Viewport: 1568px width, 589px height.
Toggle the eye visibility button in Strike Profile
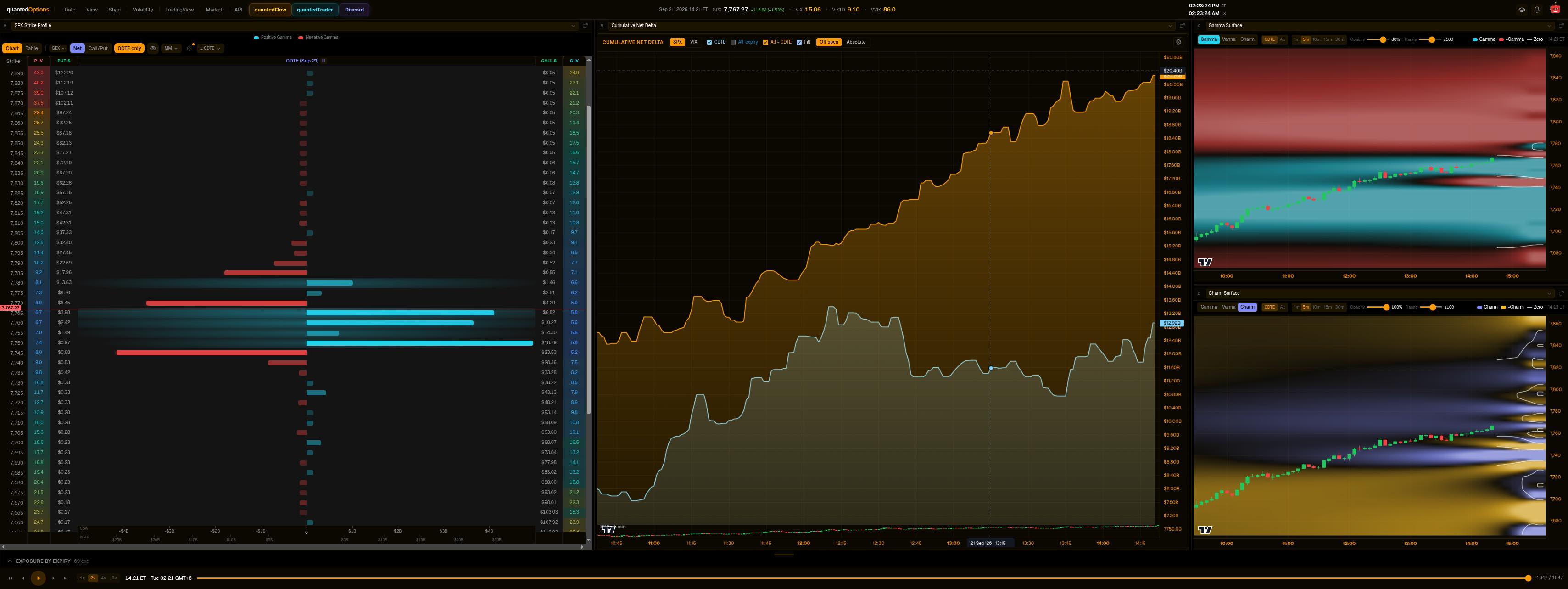coord(153,48)
